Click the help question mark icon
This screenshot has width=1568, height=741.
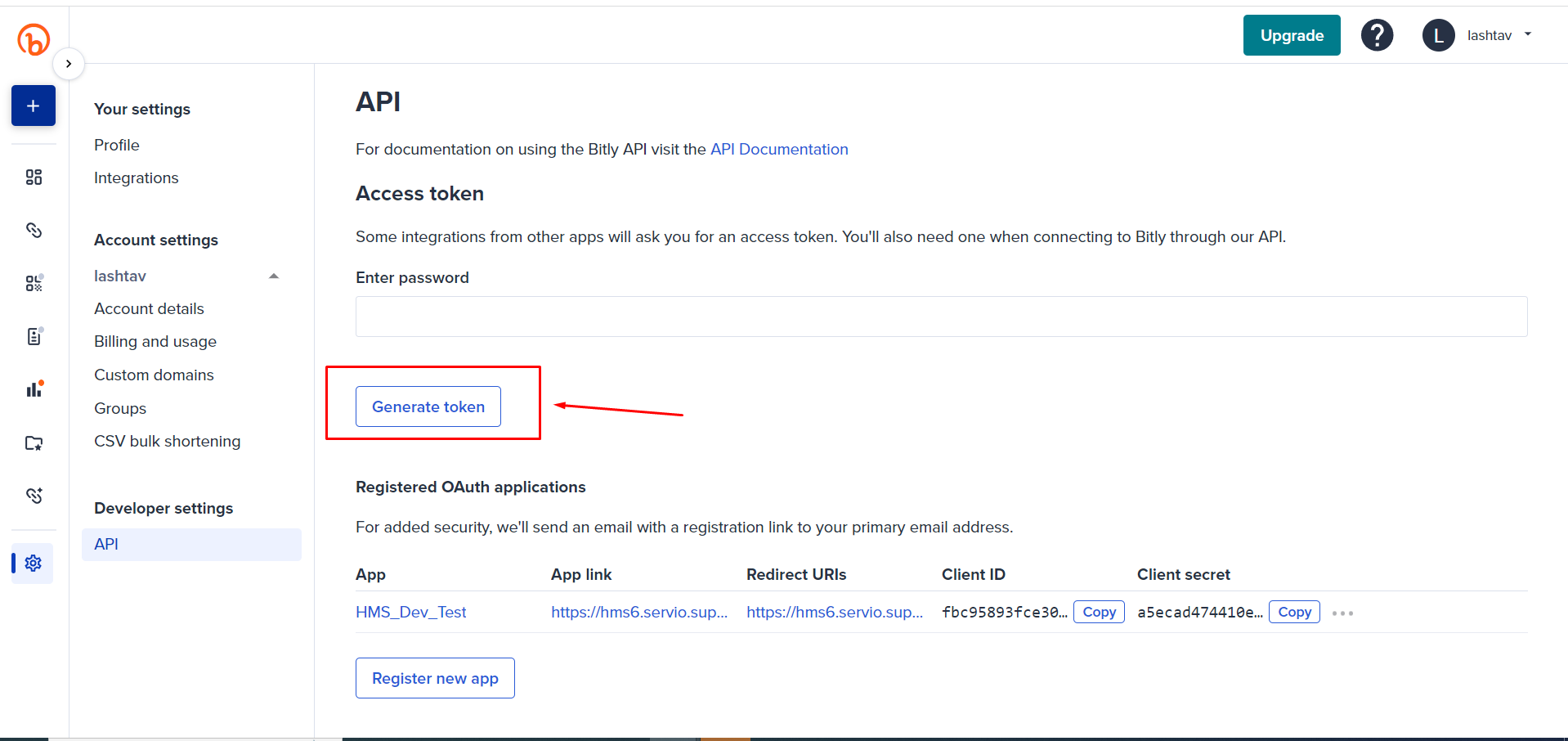pyautogui.click(x=1377, y=35)
